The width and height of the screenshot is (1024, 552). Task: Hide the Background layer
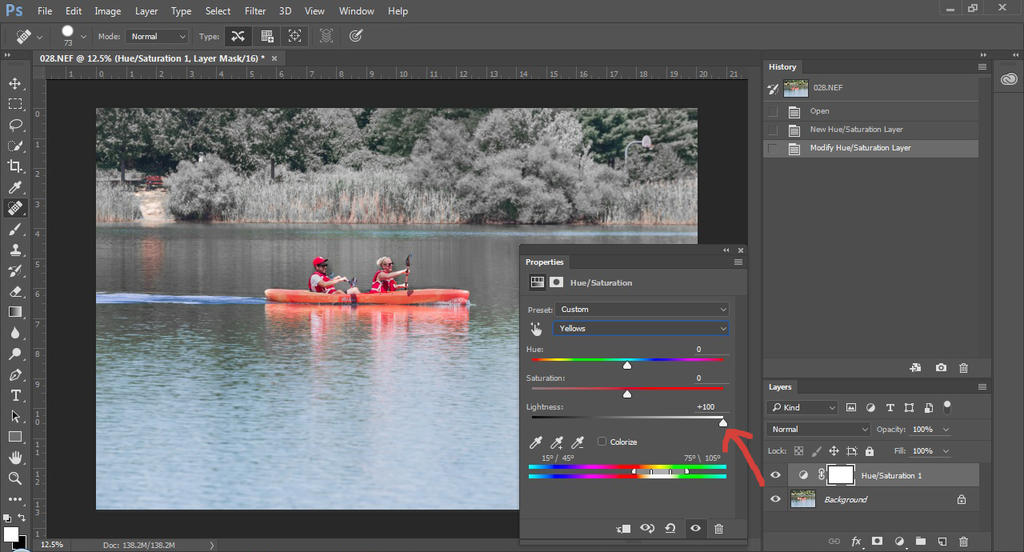pos(775,499)
